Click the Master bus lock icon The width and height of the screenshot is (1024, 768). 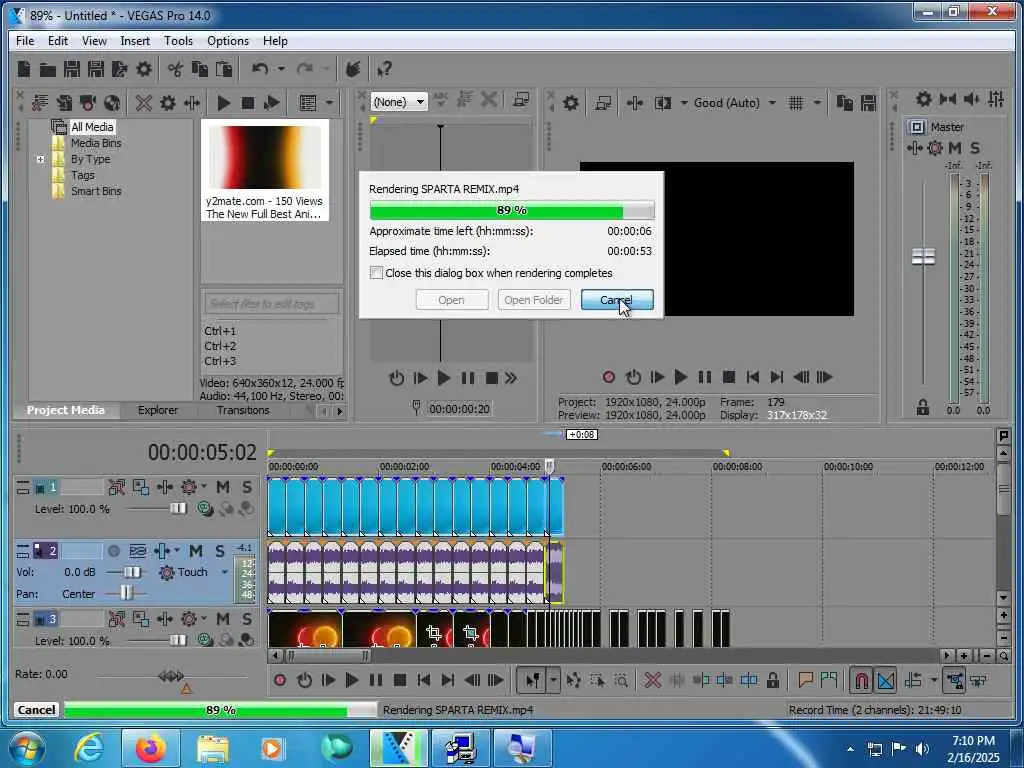click(922, 408)
